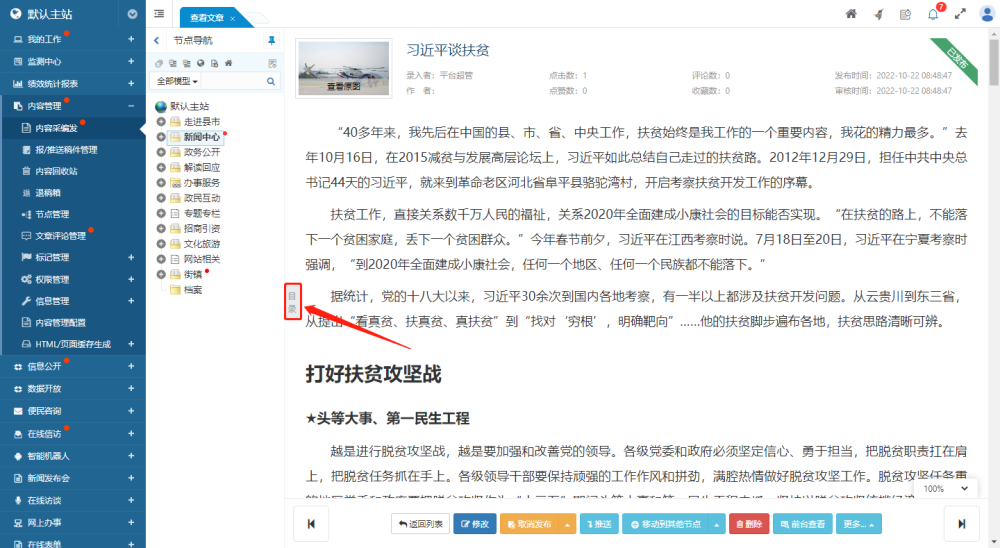Go to previous article with left arrow
This screenshot has height=548, width=1000.
click(x=311, y=523)
